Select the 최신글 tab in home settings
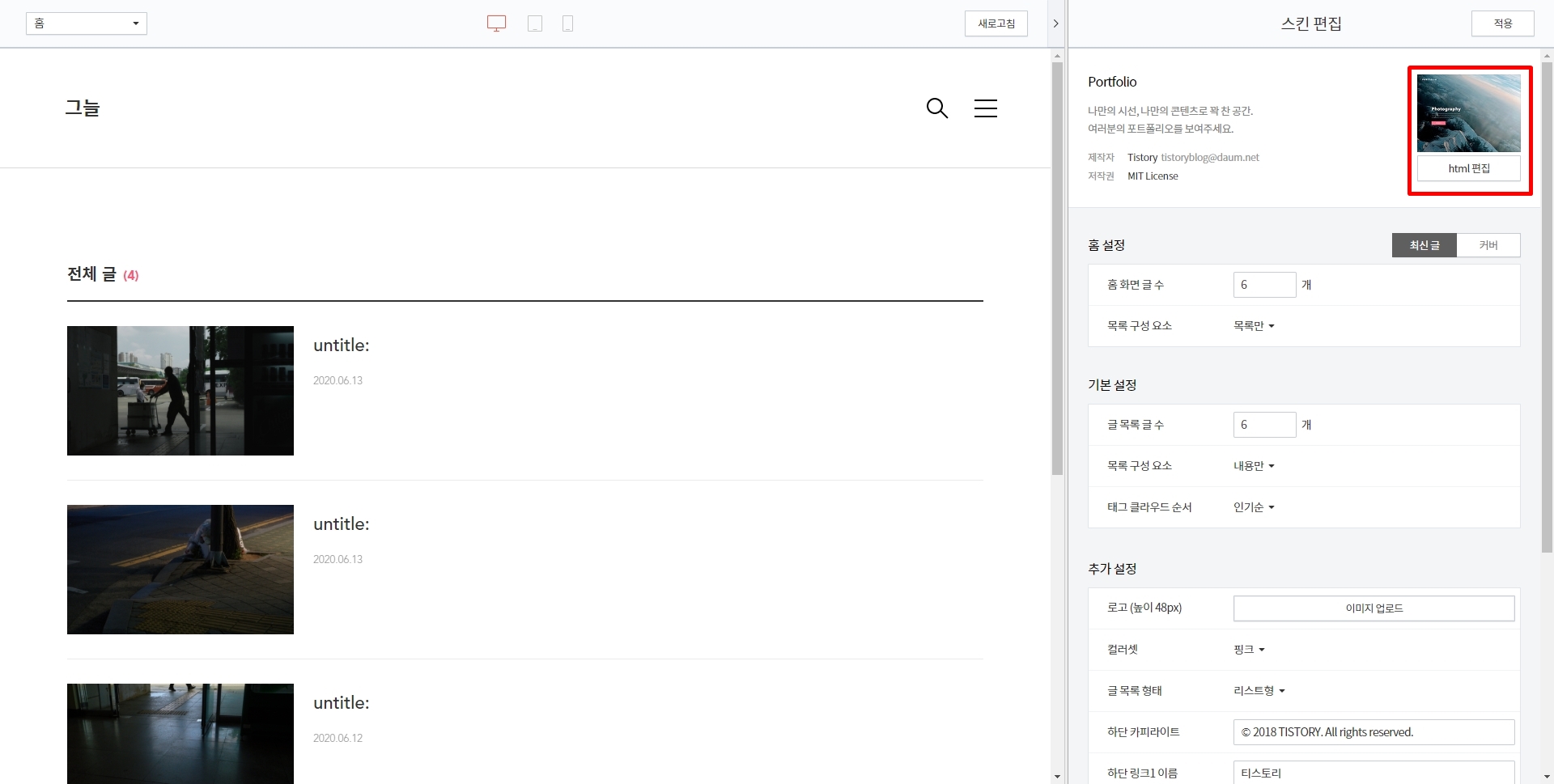1554x784 pixels. click(1424, 245)
